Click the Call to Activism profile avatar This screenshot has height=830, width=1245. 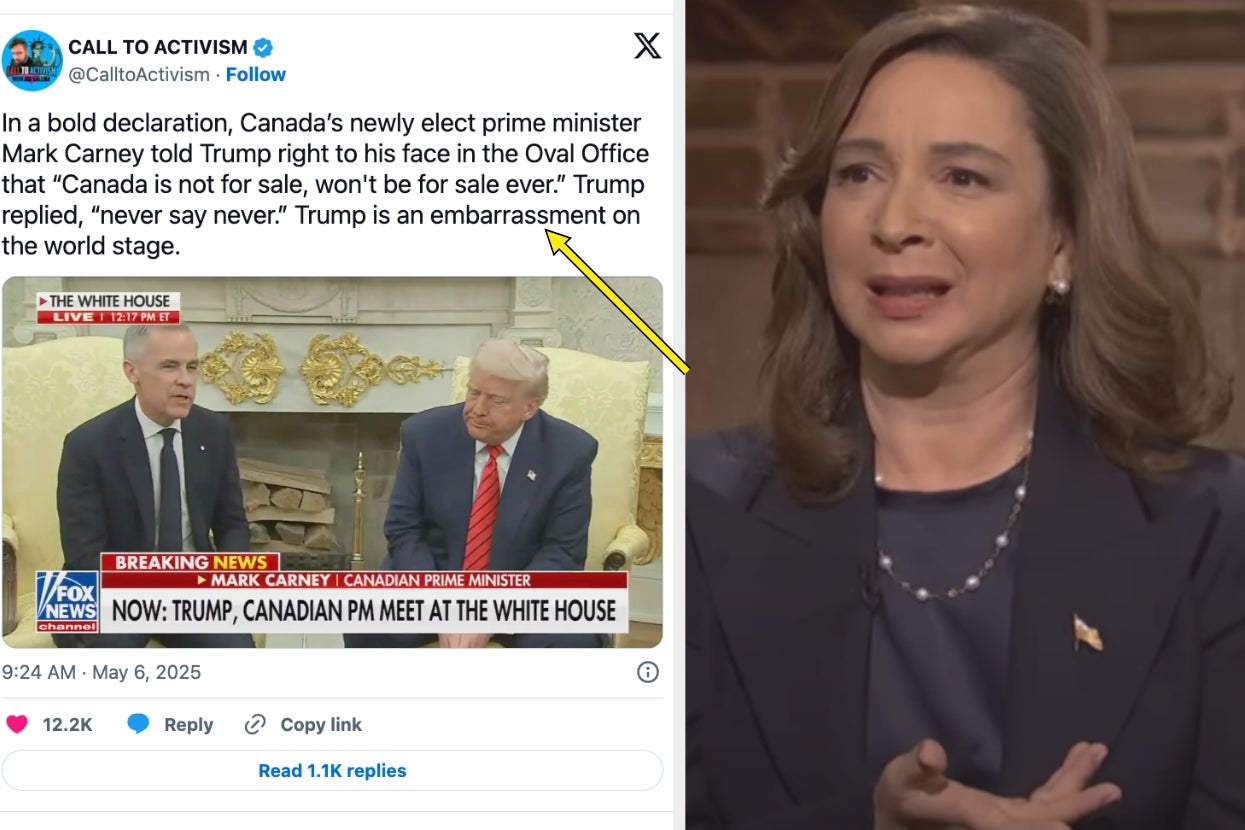click(32, 60)
